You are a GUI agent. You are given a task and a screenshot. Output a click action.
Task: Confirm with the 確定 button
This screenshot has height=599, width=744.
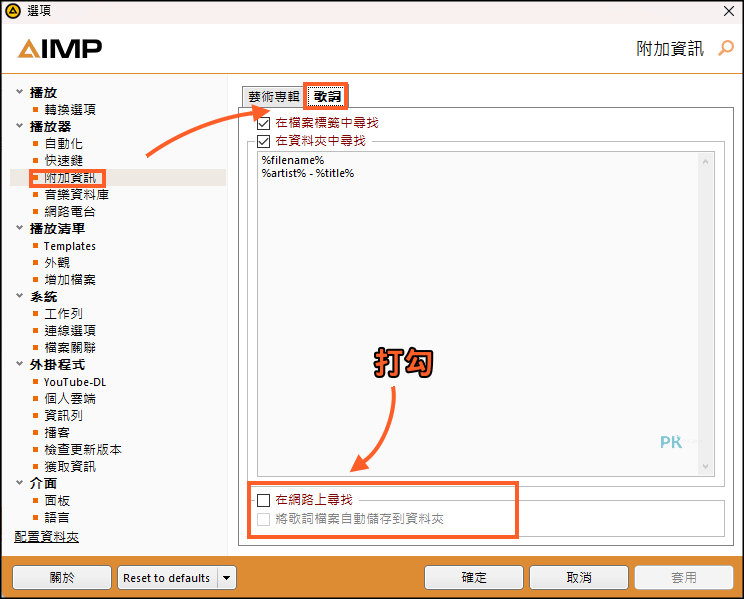click(474, 578)
